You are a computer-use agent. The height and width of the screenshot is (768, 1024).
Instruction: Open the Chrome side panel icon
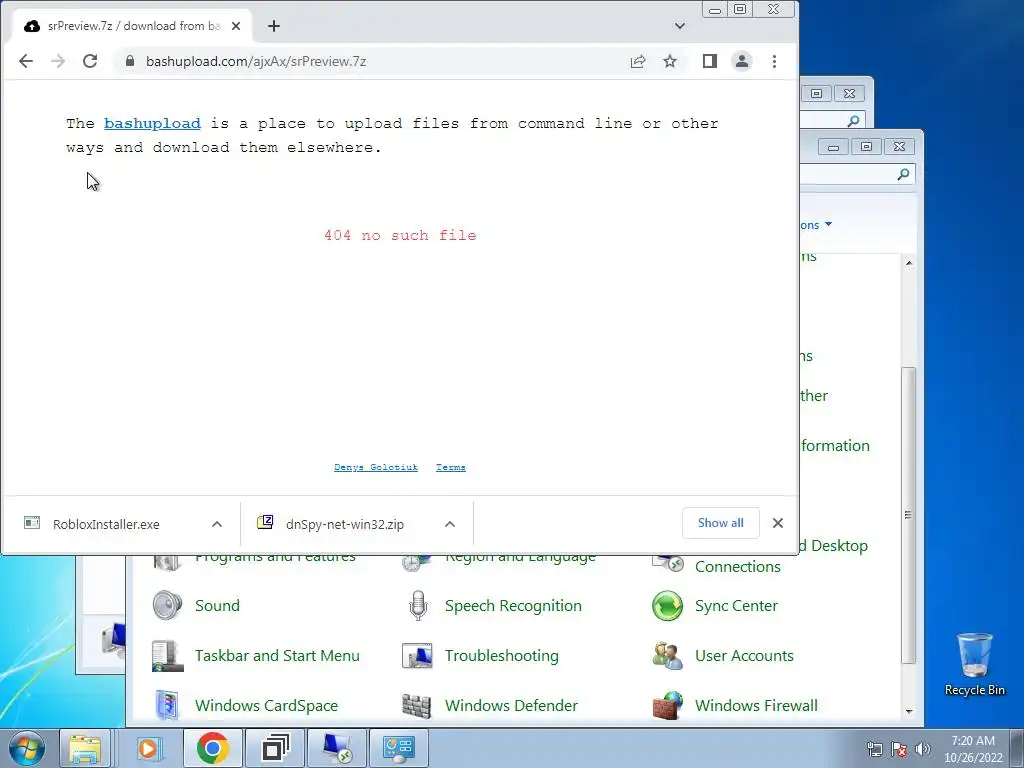click(710, 61)
